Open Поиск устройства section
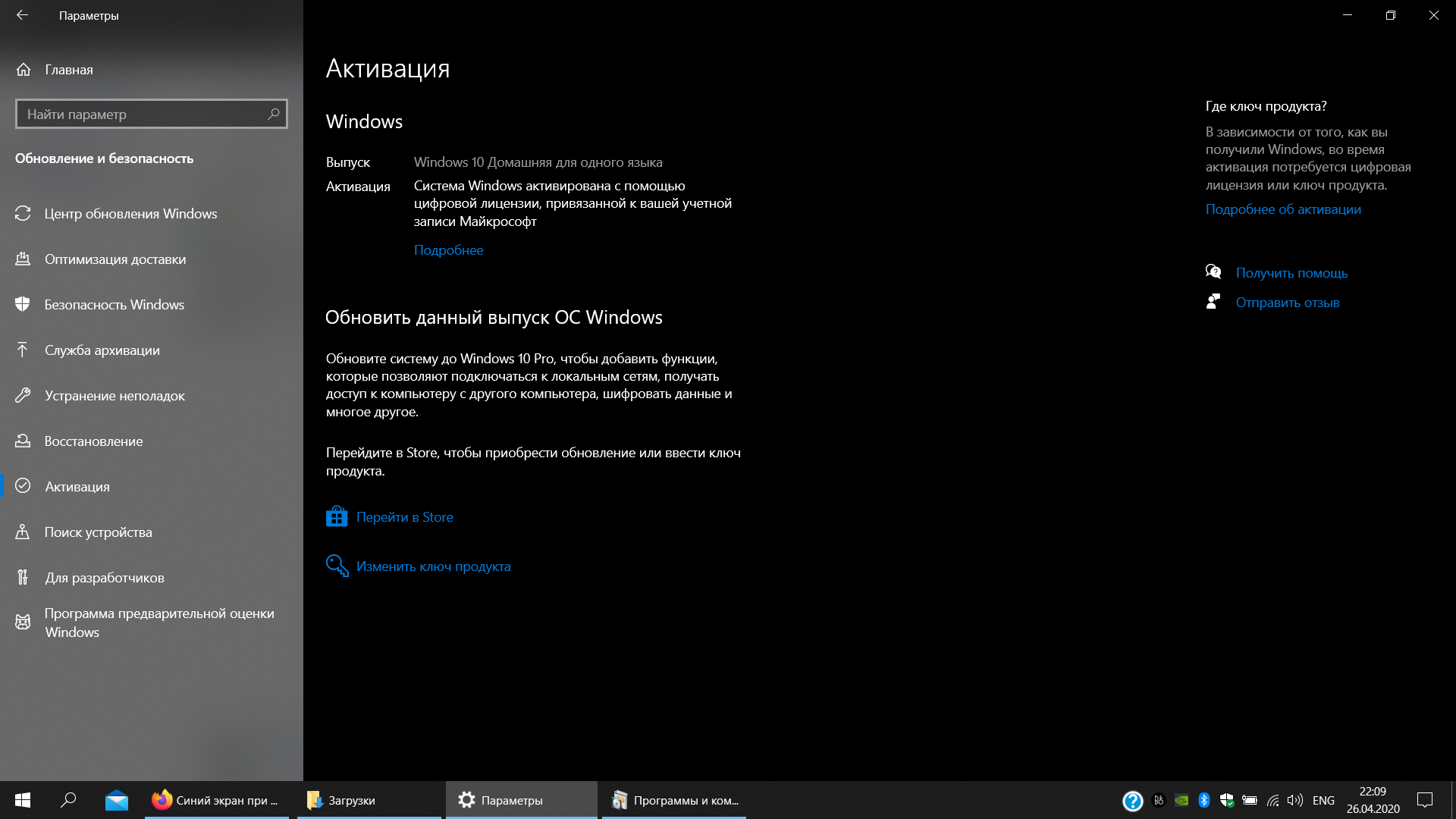Image resolution: width=1456 pixels, height=819 pixels. point(98,532)
